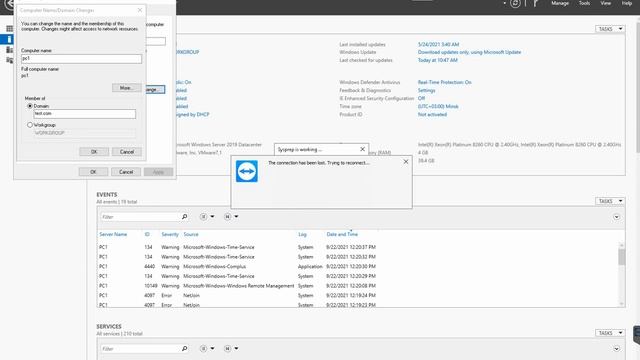Click the Change... button in System Properties

click(155, 89)
